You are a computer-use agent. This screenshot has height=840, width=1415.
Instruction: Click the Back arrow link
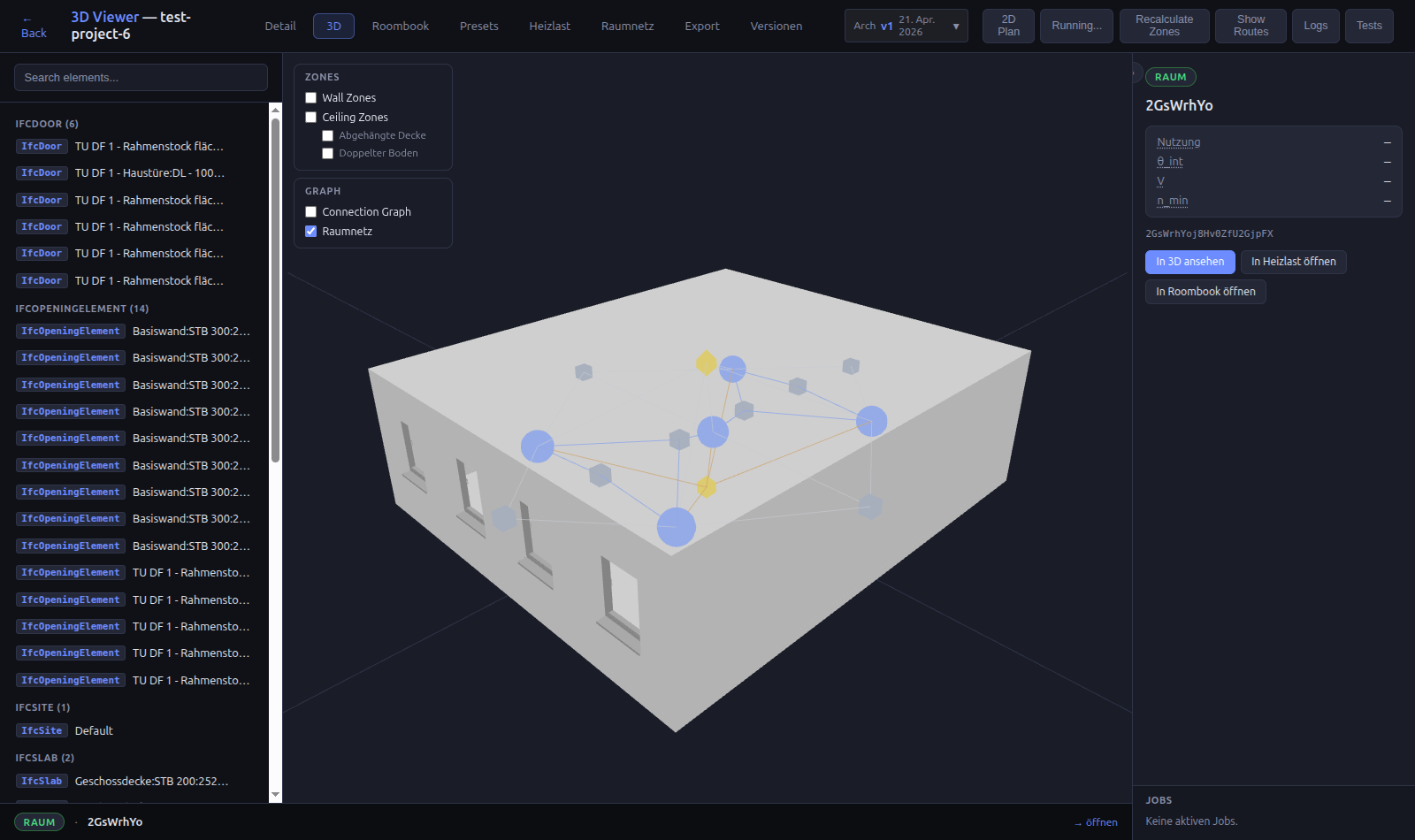[x=34, y=27]
